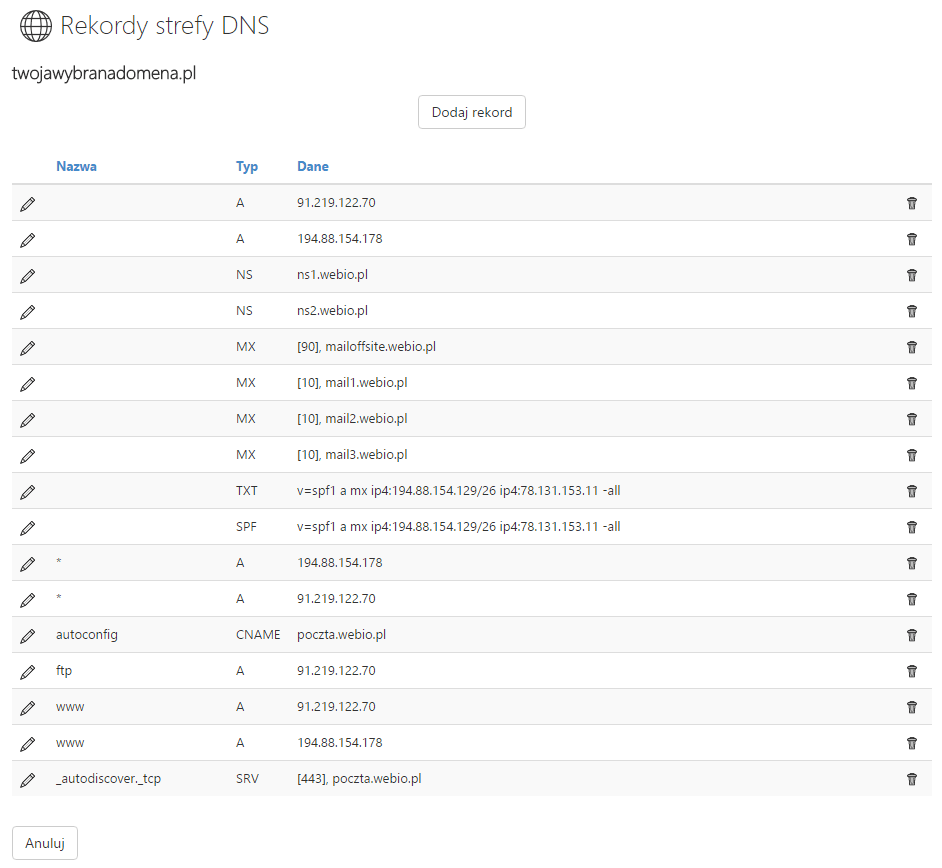This screenshot has width=942, height=868.
Task: Select the domain name twojawybranadomena.pl
Action: [x=104, y=73]
